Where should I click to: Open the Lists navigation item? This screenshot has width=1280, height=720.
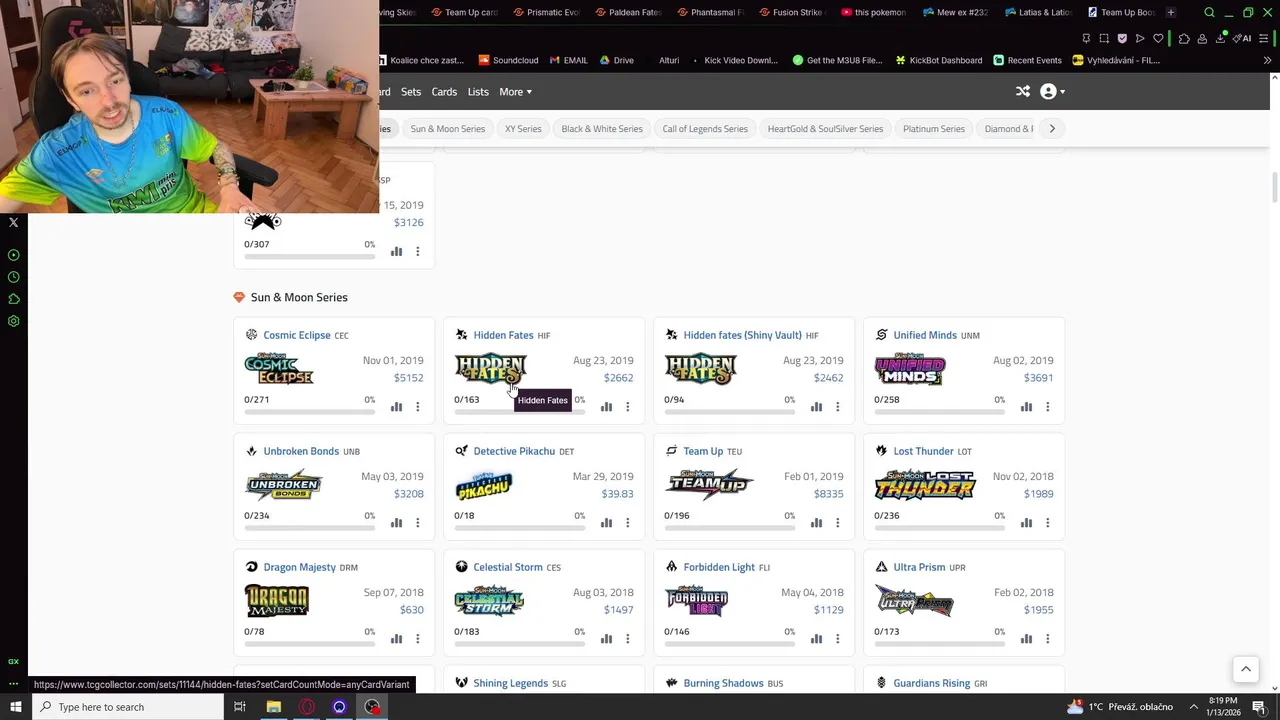(x=478, y=92)
